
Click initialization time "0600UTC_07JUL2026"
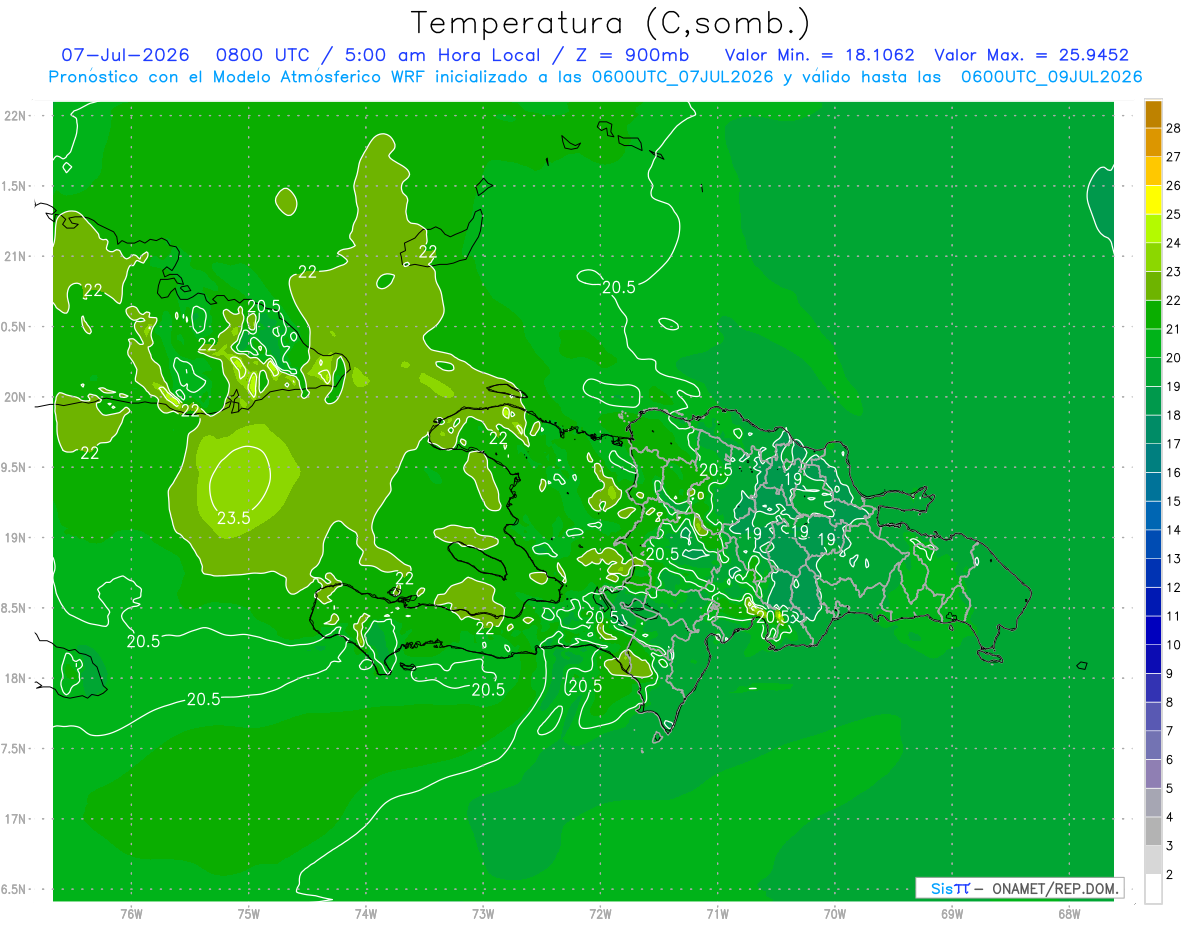682,77
